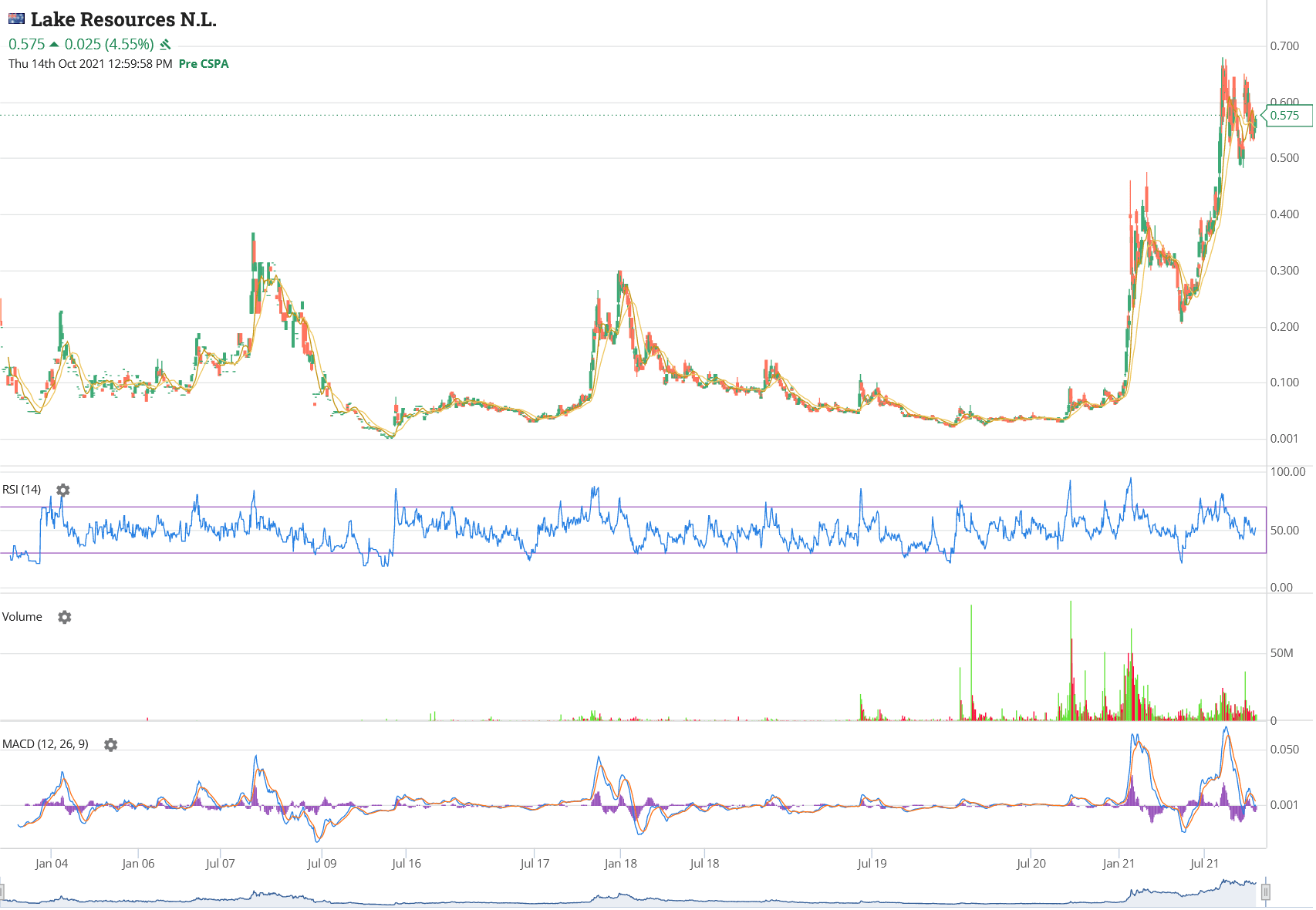Click the 0.300 price axis label

1285,271
